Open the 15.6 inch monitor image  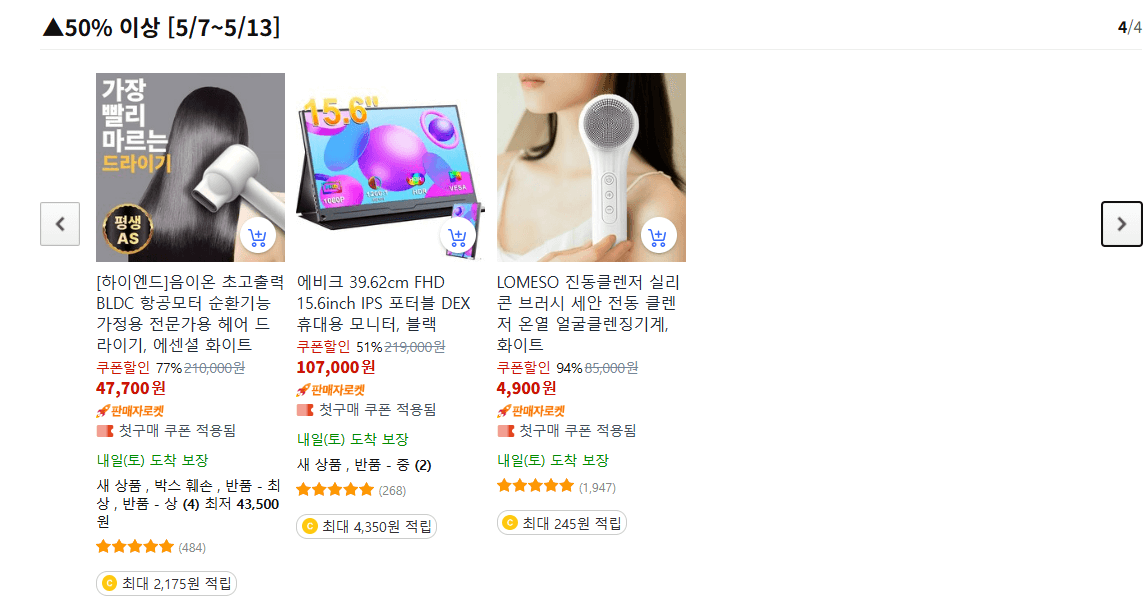(390, 167)
